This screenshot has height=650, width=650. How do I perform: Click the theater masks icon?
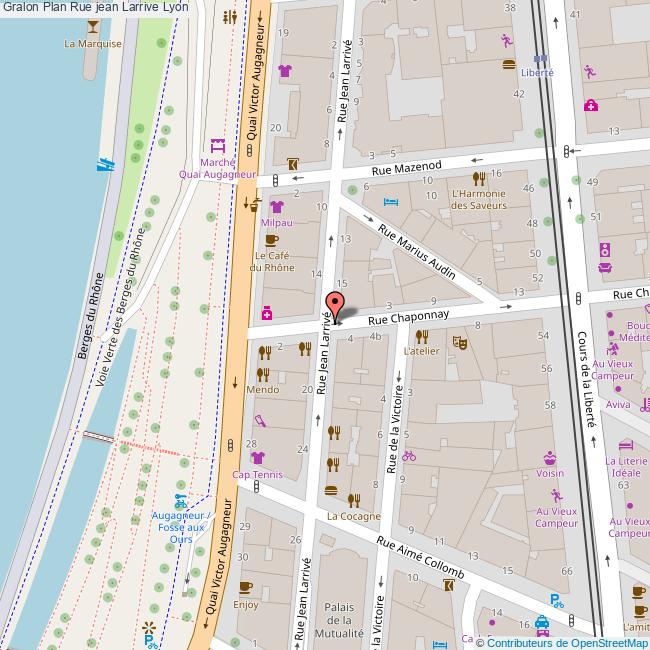(x=461, y=340)
